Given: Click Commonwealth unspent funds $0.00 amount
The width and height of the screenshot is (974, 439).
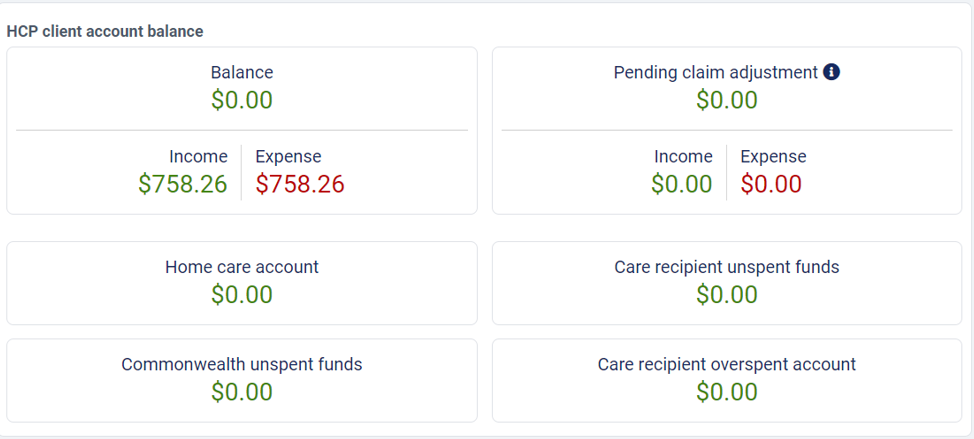Looking at the screenshot, I should click(242, 392).
